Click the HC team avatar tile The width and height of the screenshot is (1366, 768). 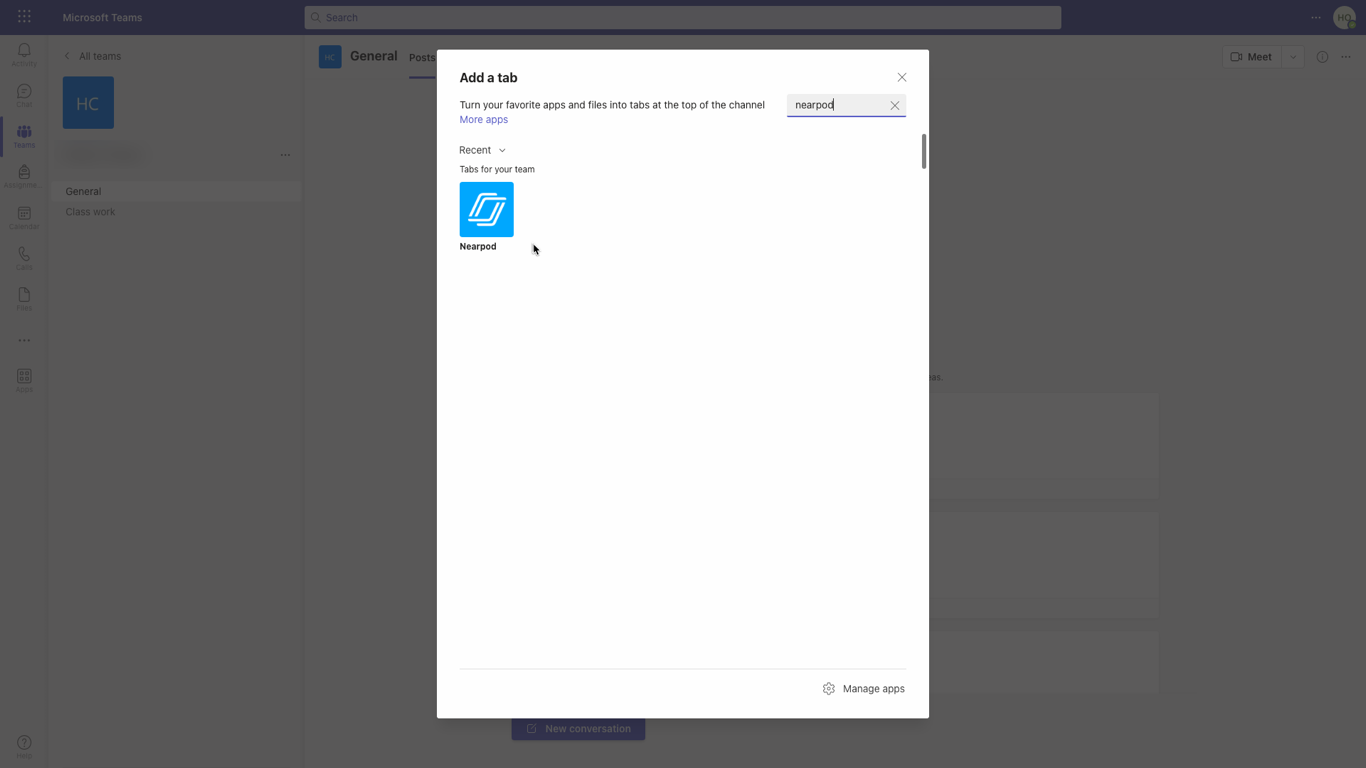(x=88, y=102)
